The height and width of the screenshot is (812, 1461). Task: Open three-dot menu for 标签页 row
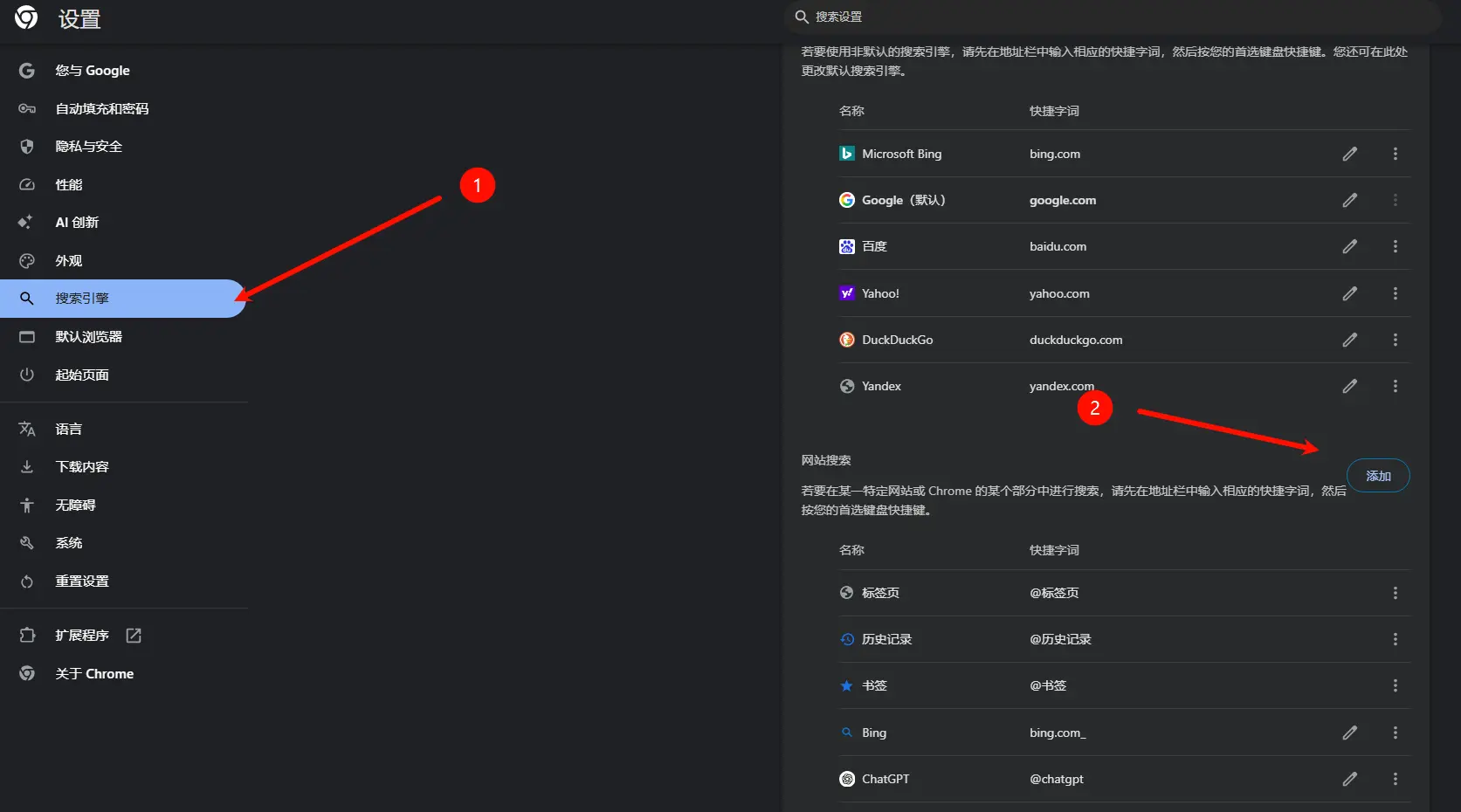pos(1395,593)
